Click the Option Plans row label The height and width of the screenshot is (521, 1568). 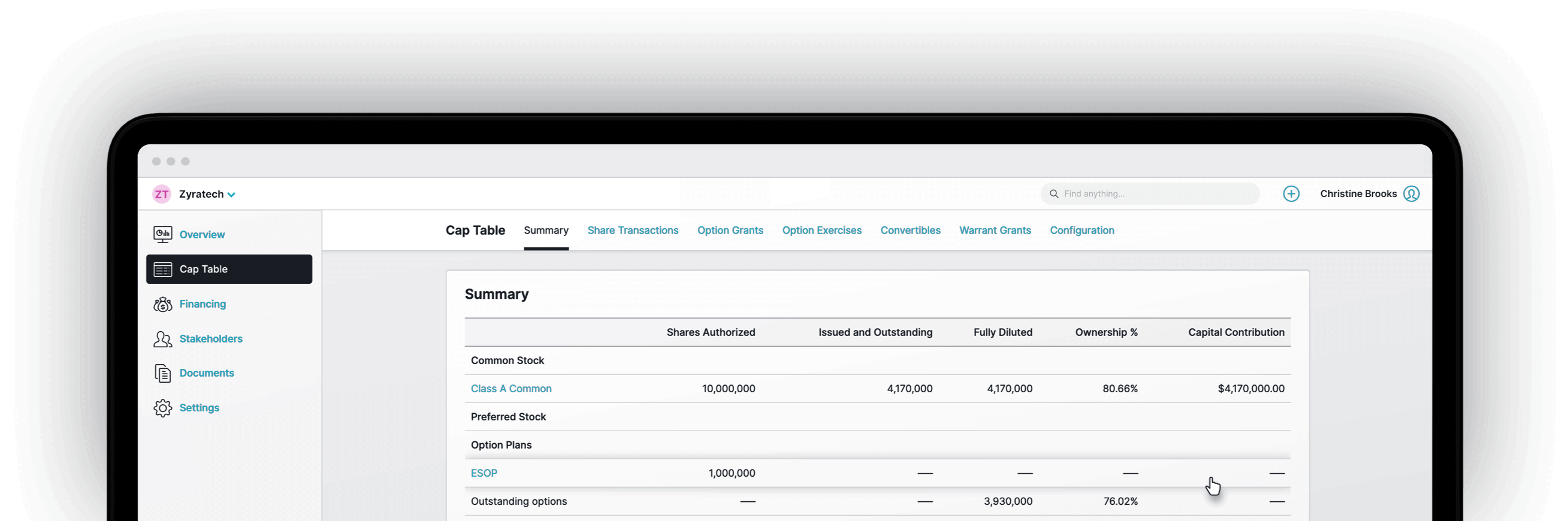(501, 445)
